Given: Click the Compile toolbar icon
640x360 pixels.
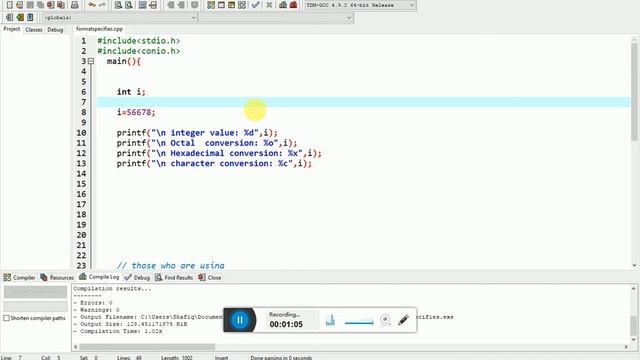Looking at the screenshot, I should point(211,5).
